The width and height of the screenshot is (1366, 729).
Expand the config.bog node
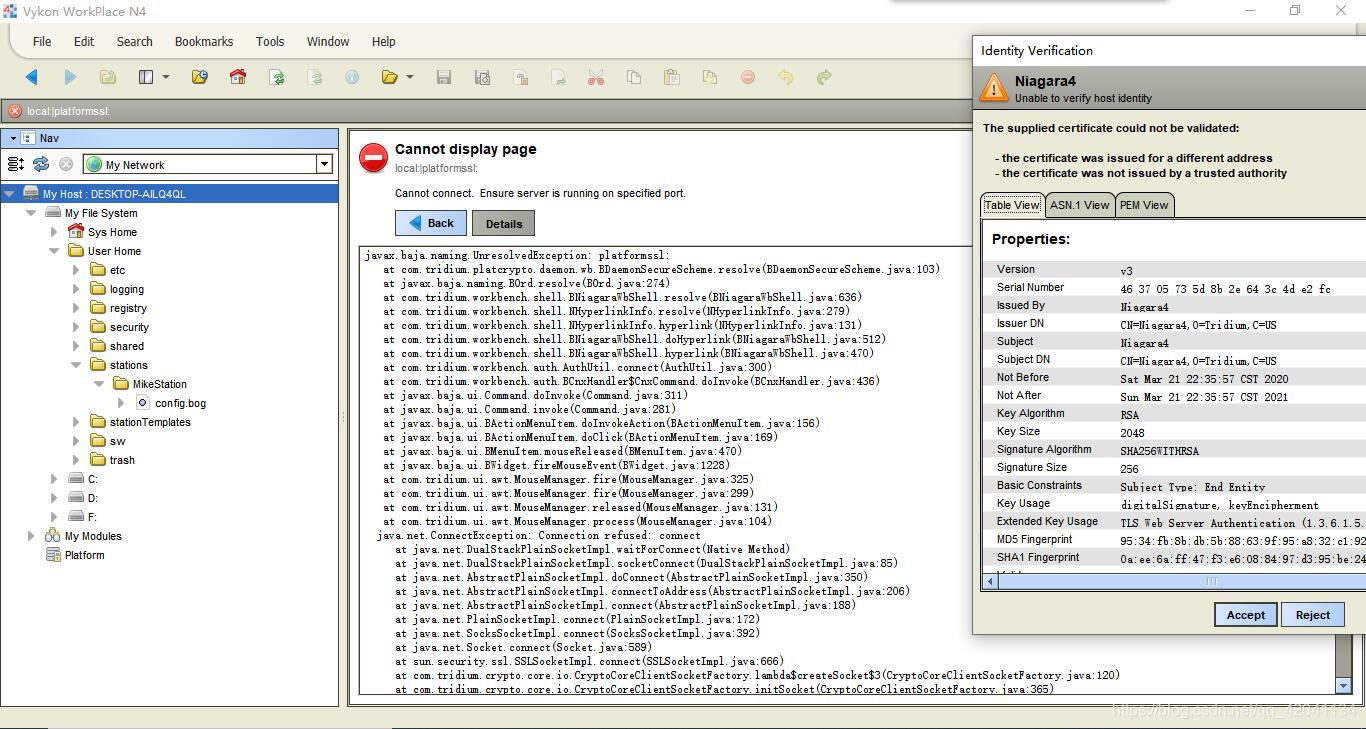(122, 403)
